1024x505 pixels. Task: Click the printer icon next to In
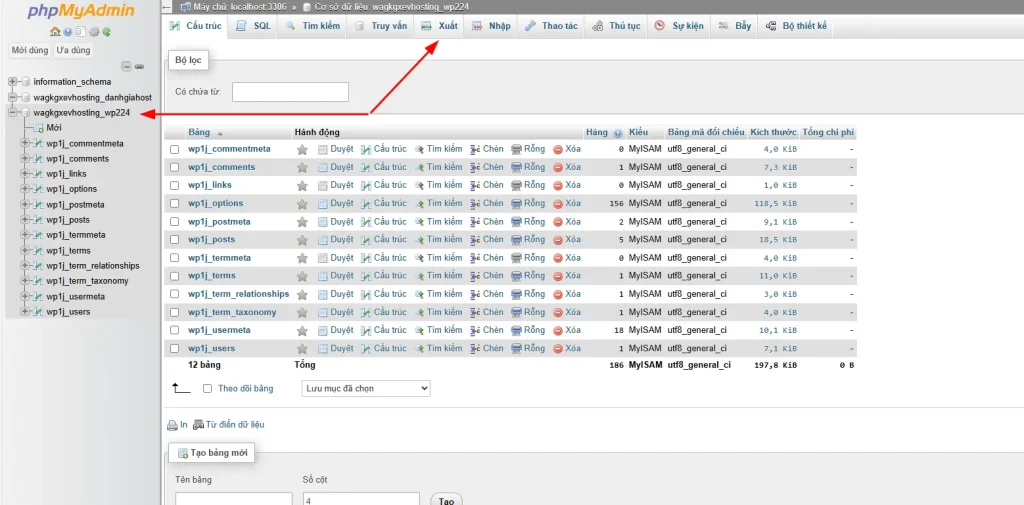tap(172, 425)
